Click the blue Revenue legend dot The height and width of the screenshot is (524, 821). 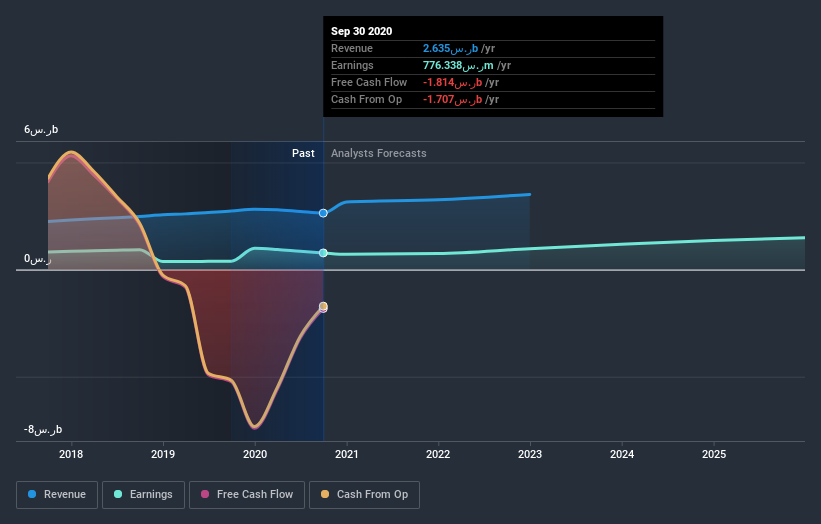(32, 494)
